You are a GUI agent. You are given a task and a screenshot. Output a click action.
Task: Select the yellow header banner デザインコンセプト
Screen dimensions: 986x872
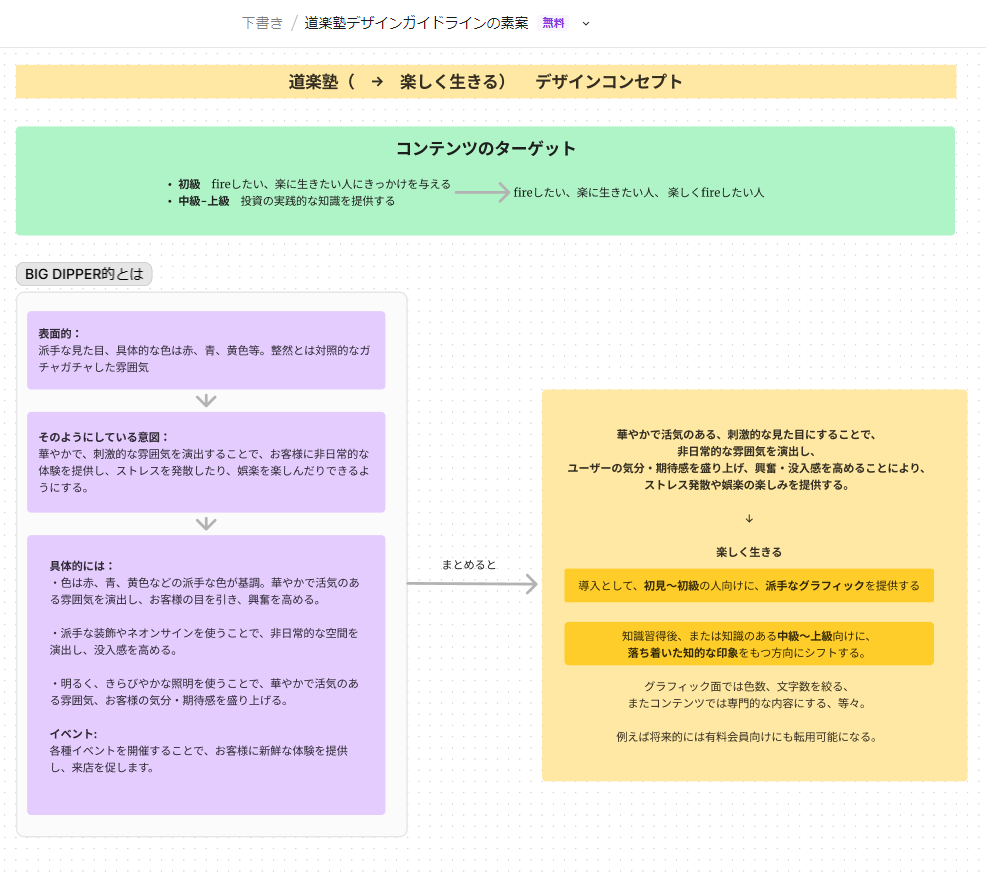(485, 82)
